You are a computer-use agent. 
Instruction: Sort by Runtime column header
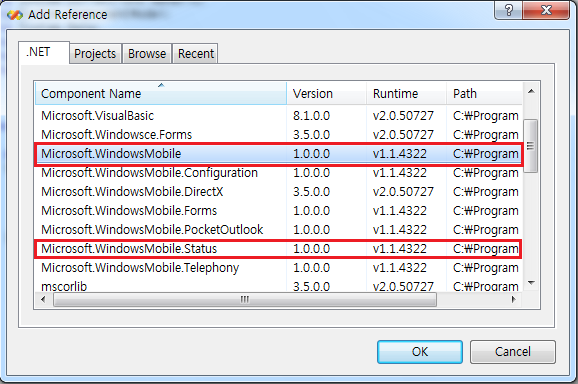pyautogui.click(x=406, y=94)
